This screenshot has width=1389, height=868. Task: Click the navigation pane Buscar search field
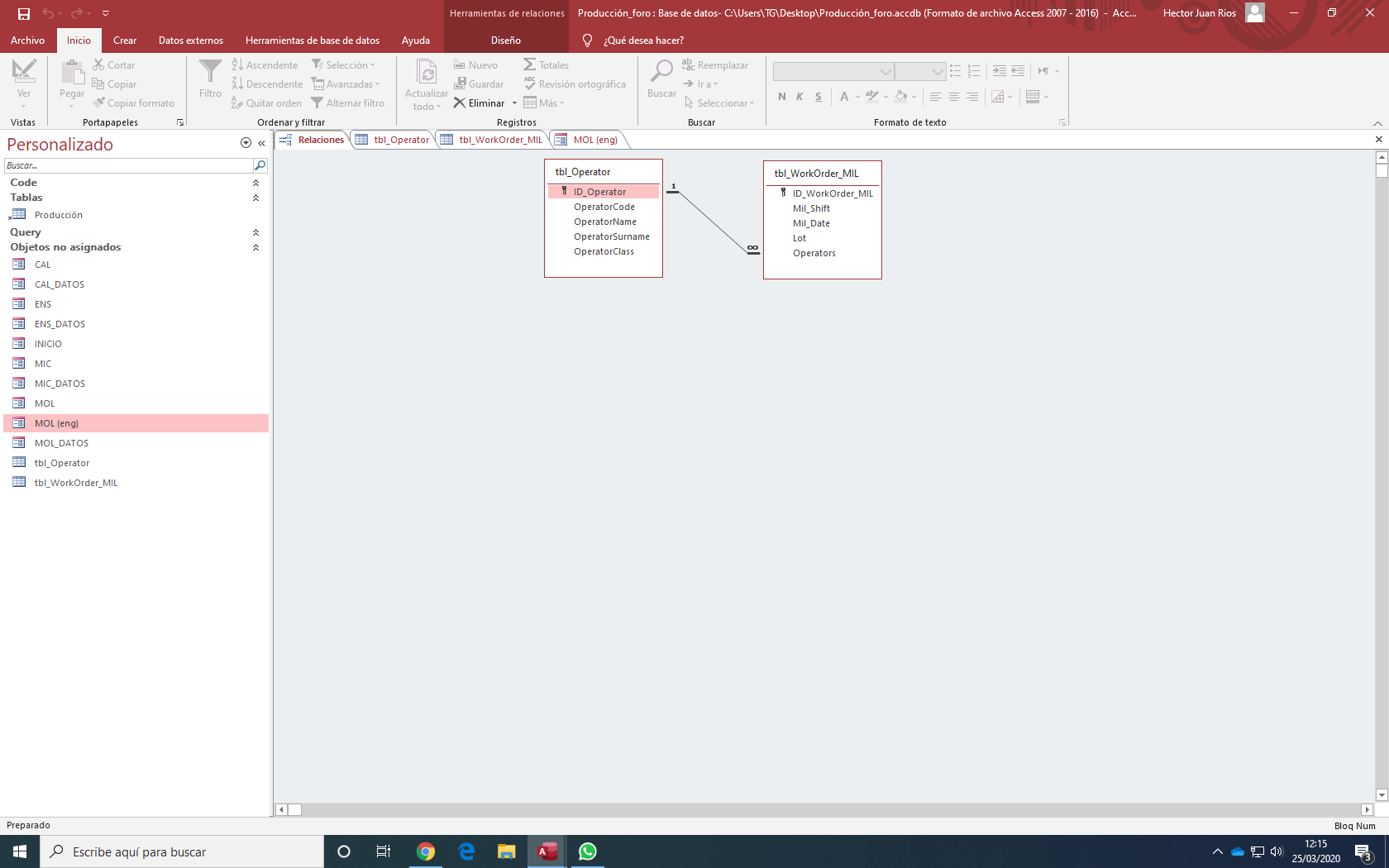coord(128,165)
